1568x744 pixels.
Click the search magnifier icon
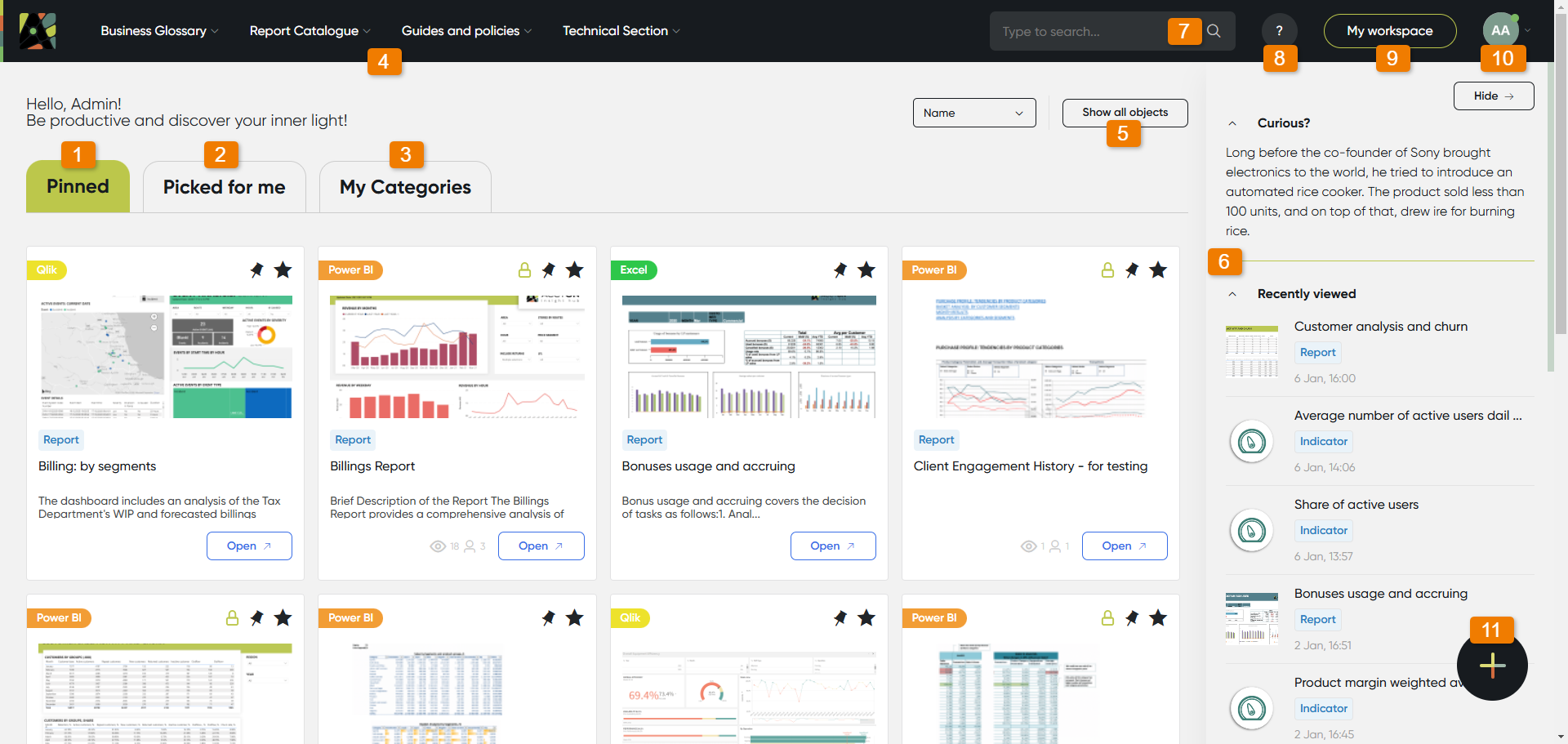click(x=1214, y=31)
